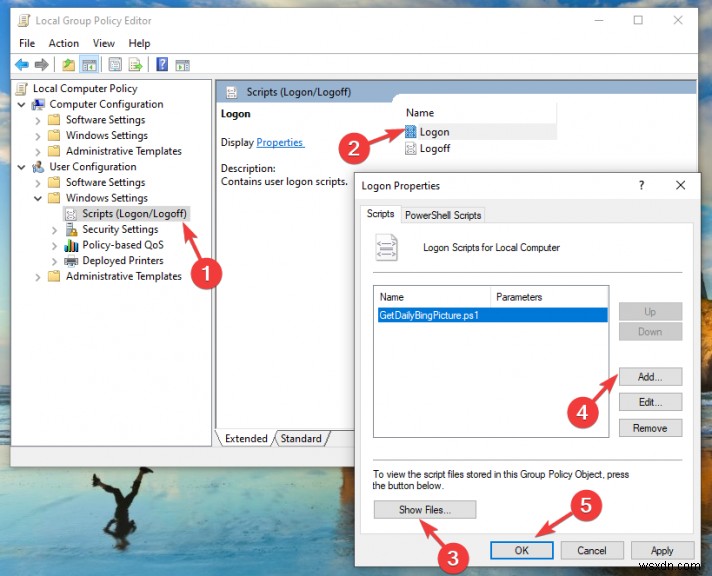This screenshot has height=576, width=712.
Task: Click the Scripts (Logon/Logoff) tree node icon
Action: pos(71,214)
